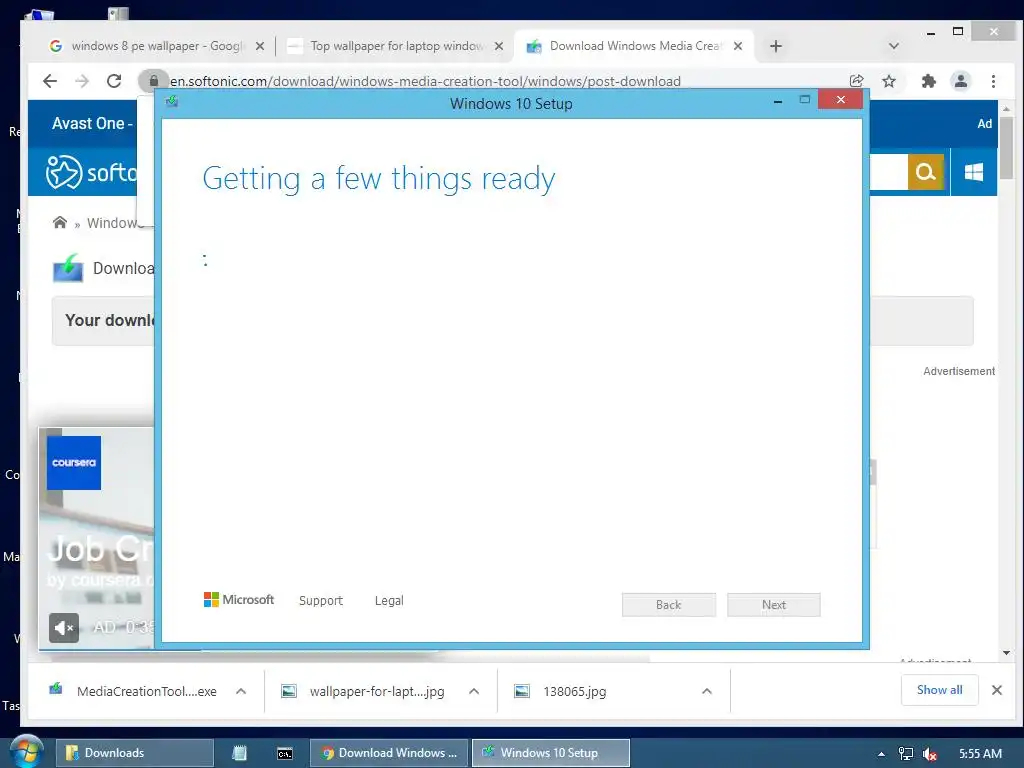Bookmark this page with star icon
Screen dimensions: 1024x768
pyautogui.click(x=889, y=81)
